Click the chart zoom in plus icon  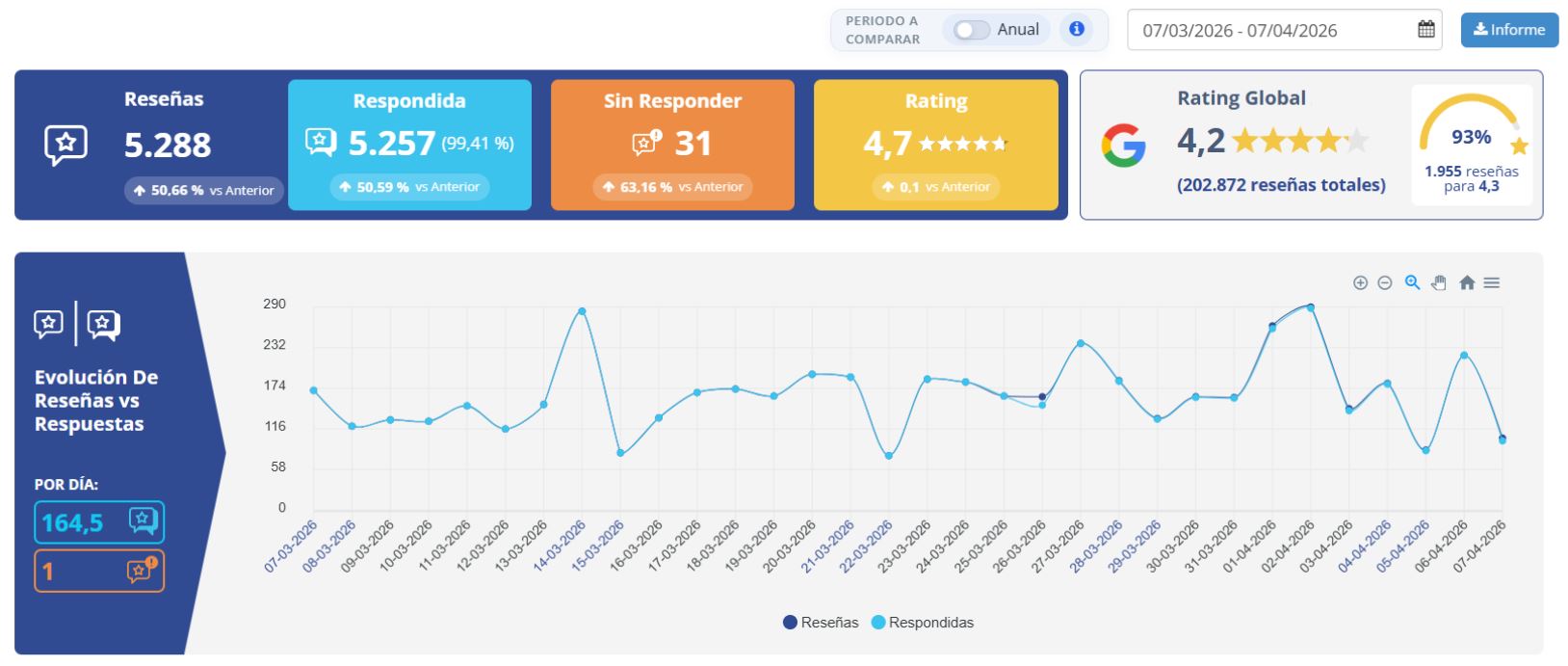(x=1360, y=282)
